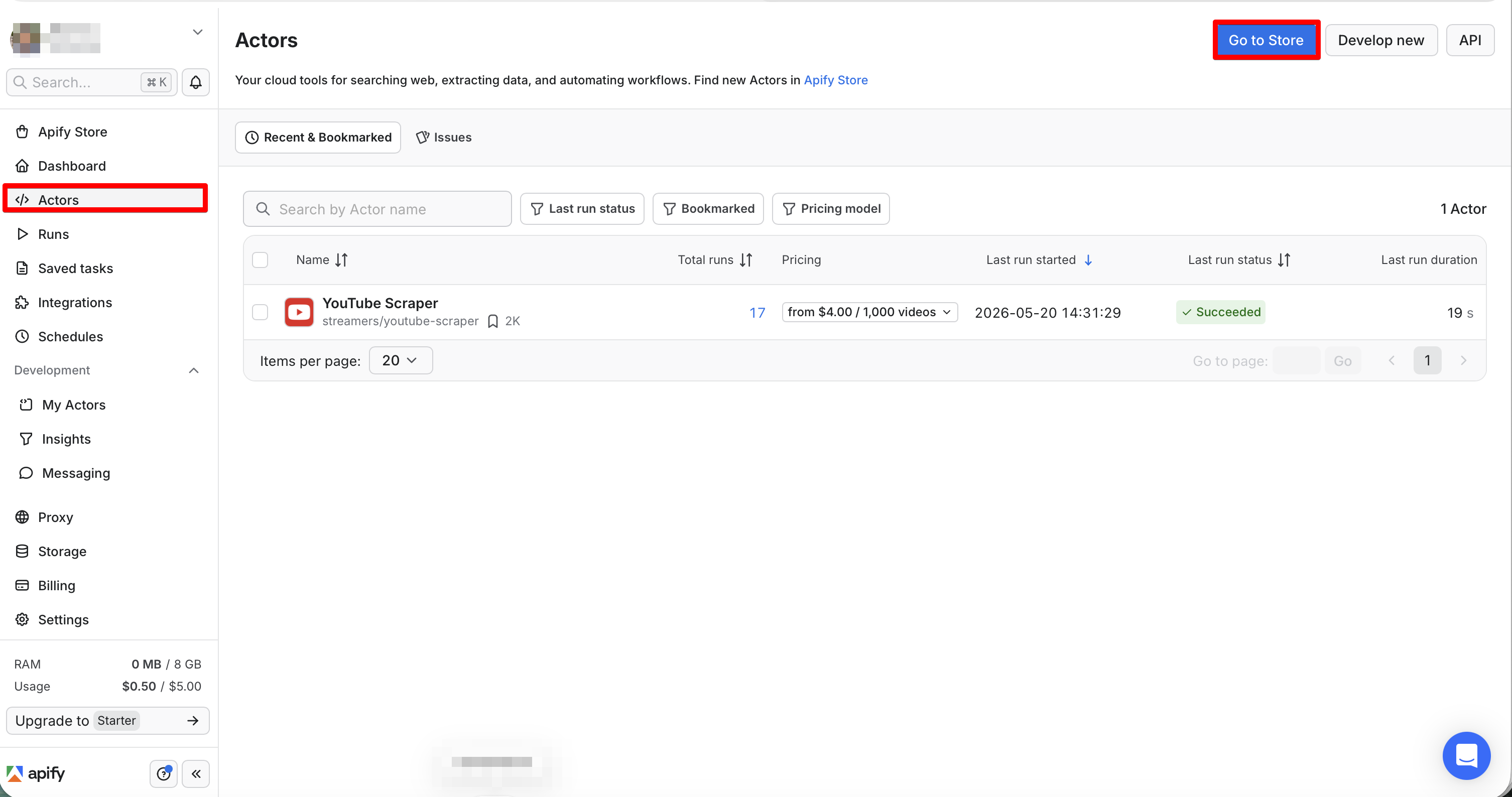The width and height of the screenshot is (1512, 797).
Task: Toggle the Bookmarked filter
Action: click(708, 208)
